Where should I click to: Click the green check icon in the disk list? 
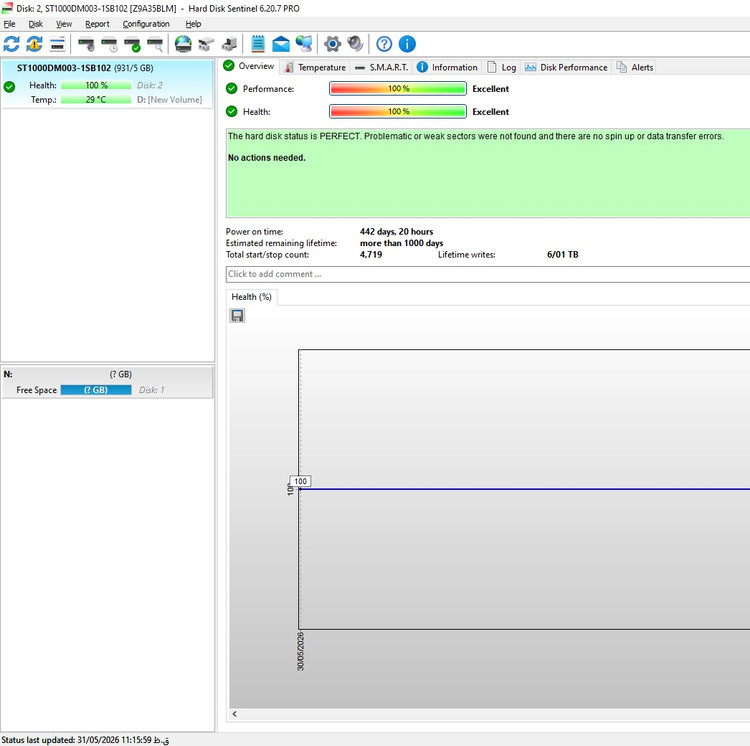(x=9, y=87)
